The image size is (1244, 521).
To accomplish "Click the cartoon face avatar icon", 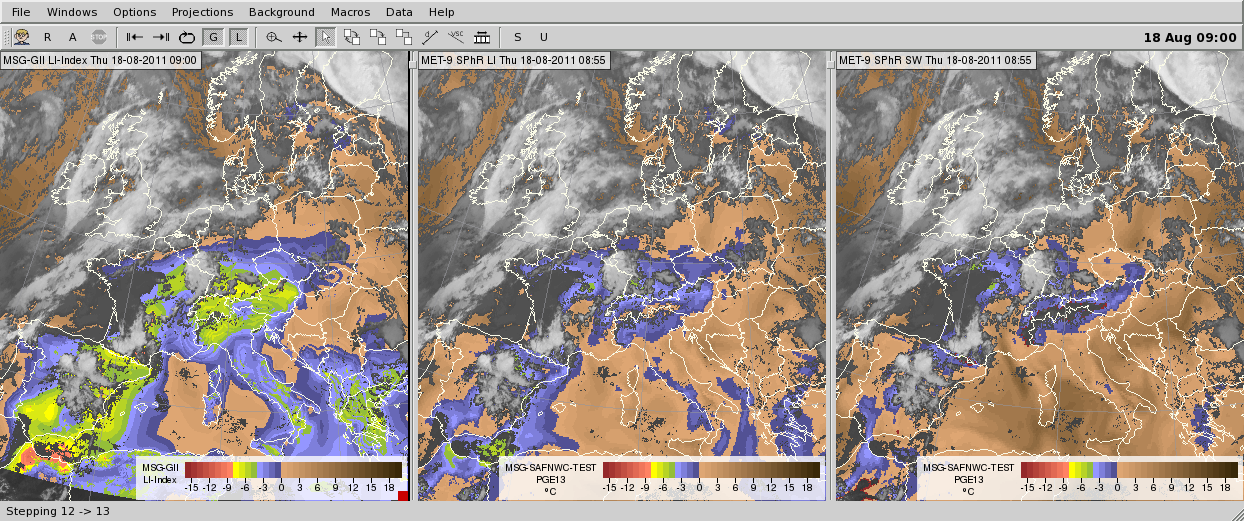I will (x=21, y=37).
